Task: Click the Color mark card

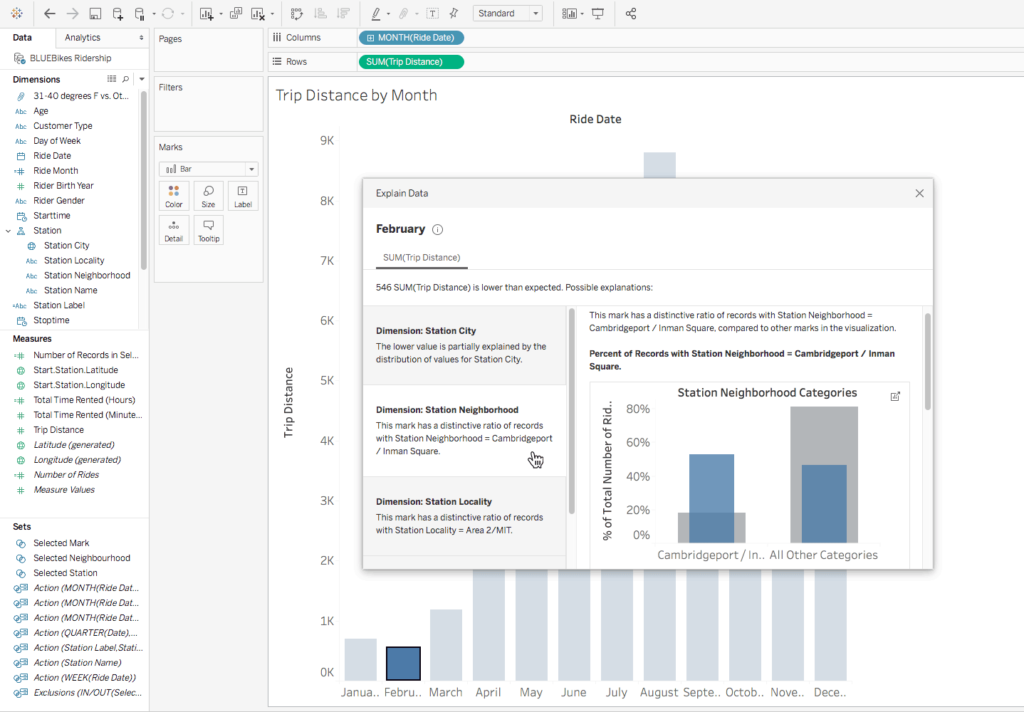Action: click(174, 195)
